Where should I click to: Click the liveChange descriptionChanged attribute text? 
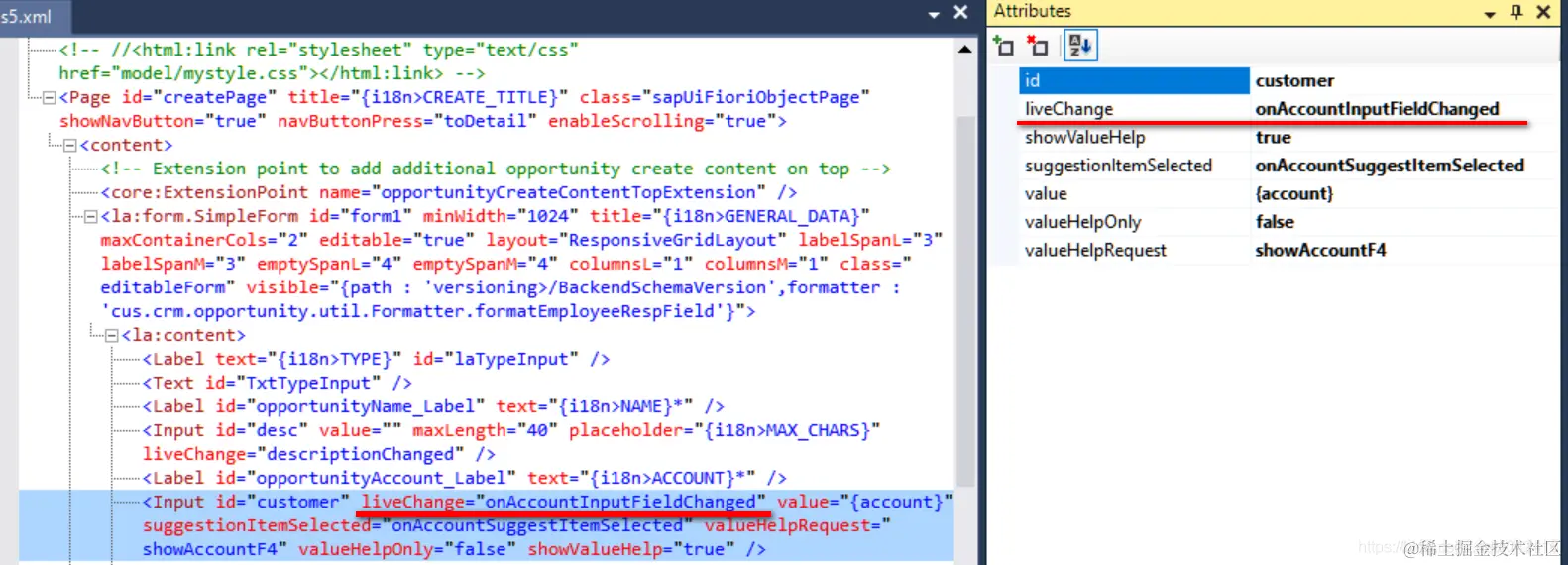303,454
